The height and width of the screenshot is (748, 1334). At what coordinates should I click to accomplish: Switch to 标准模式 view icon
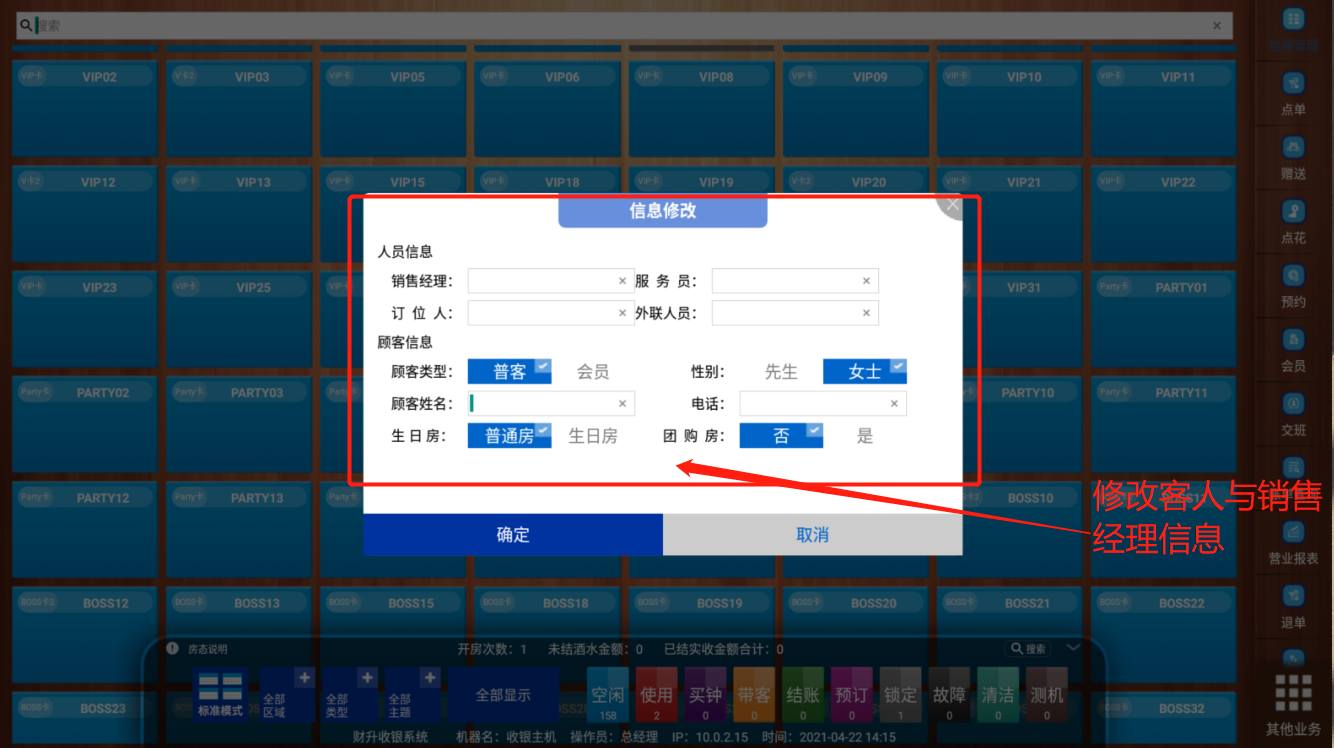(x=219, y=694)
